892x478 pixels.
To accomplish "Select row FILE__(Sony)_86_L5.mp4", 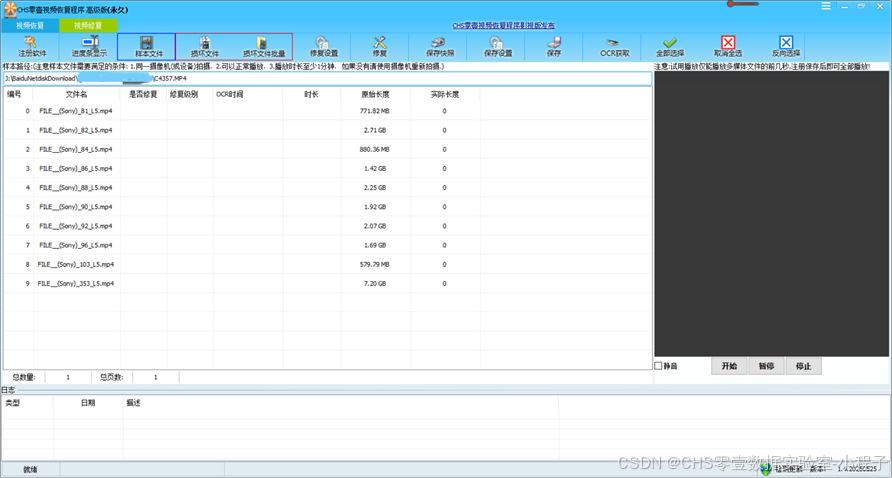I will 327,168.
